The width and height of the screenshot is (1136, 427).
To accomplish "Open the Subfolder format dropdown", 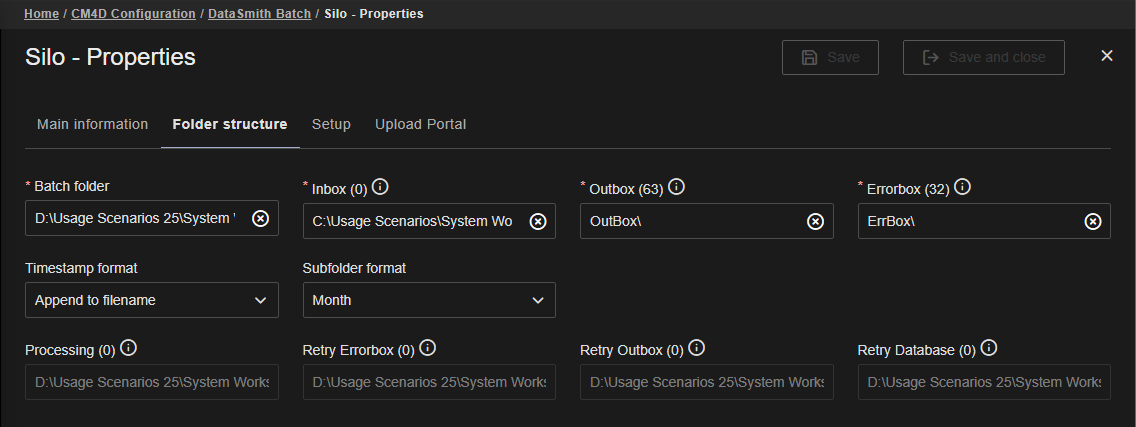I will (429, 300).
